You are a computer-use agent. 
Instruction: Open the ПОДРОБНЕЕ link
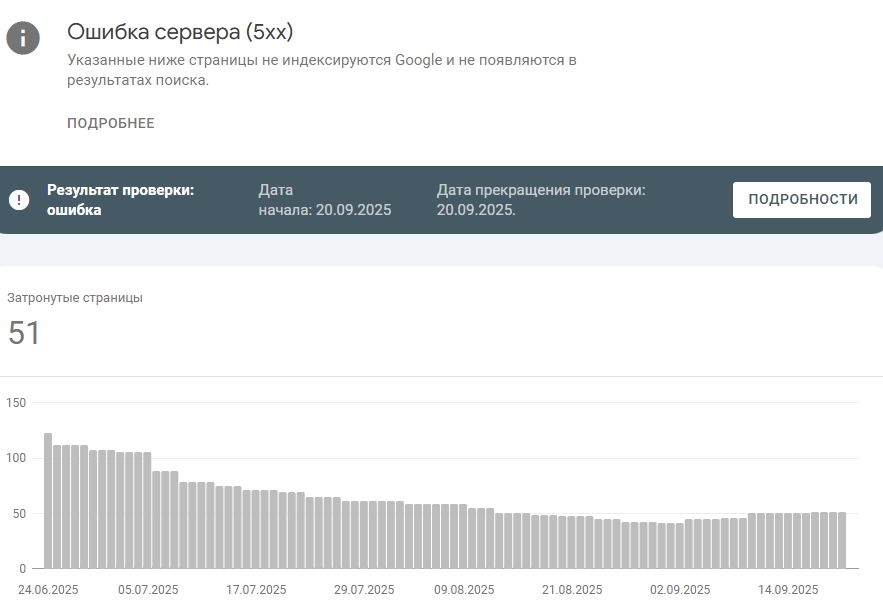(111, 123)
